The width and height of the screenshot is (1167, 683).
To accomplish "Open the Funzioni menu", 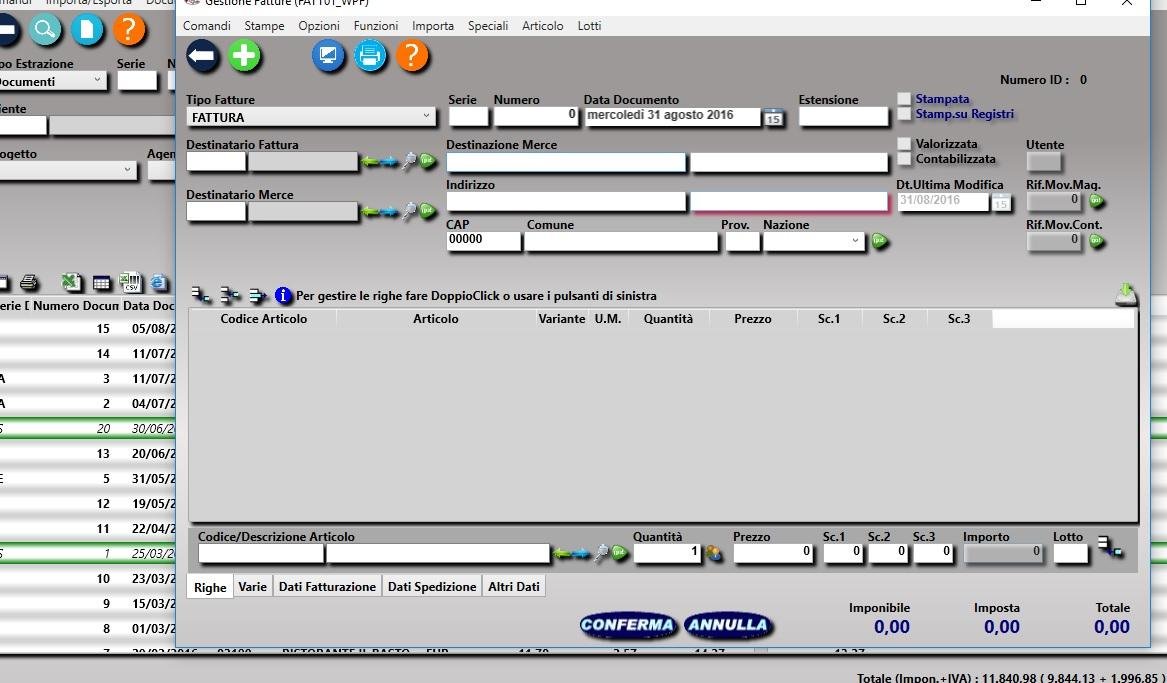I will click(375, 25).
